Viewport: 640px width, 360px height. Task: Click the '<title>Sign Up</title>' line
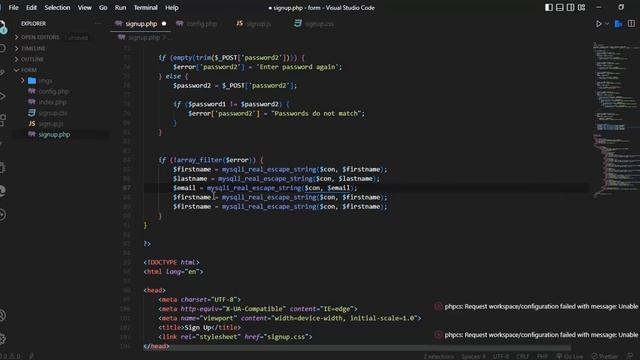click(199, 328)
